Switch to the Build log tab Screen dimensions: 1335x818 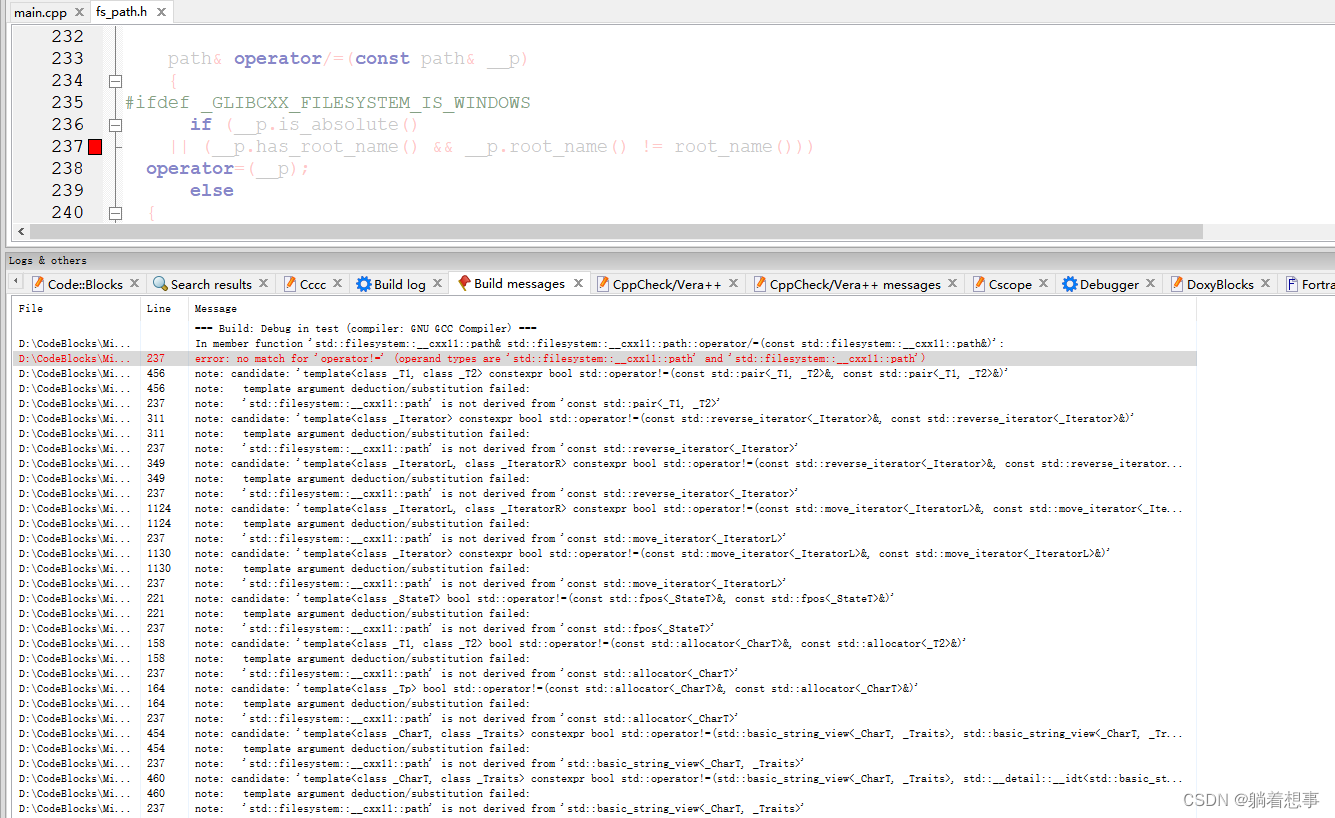coord(399,285)
